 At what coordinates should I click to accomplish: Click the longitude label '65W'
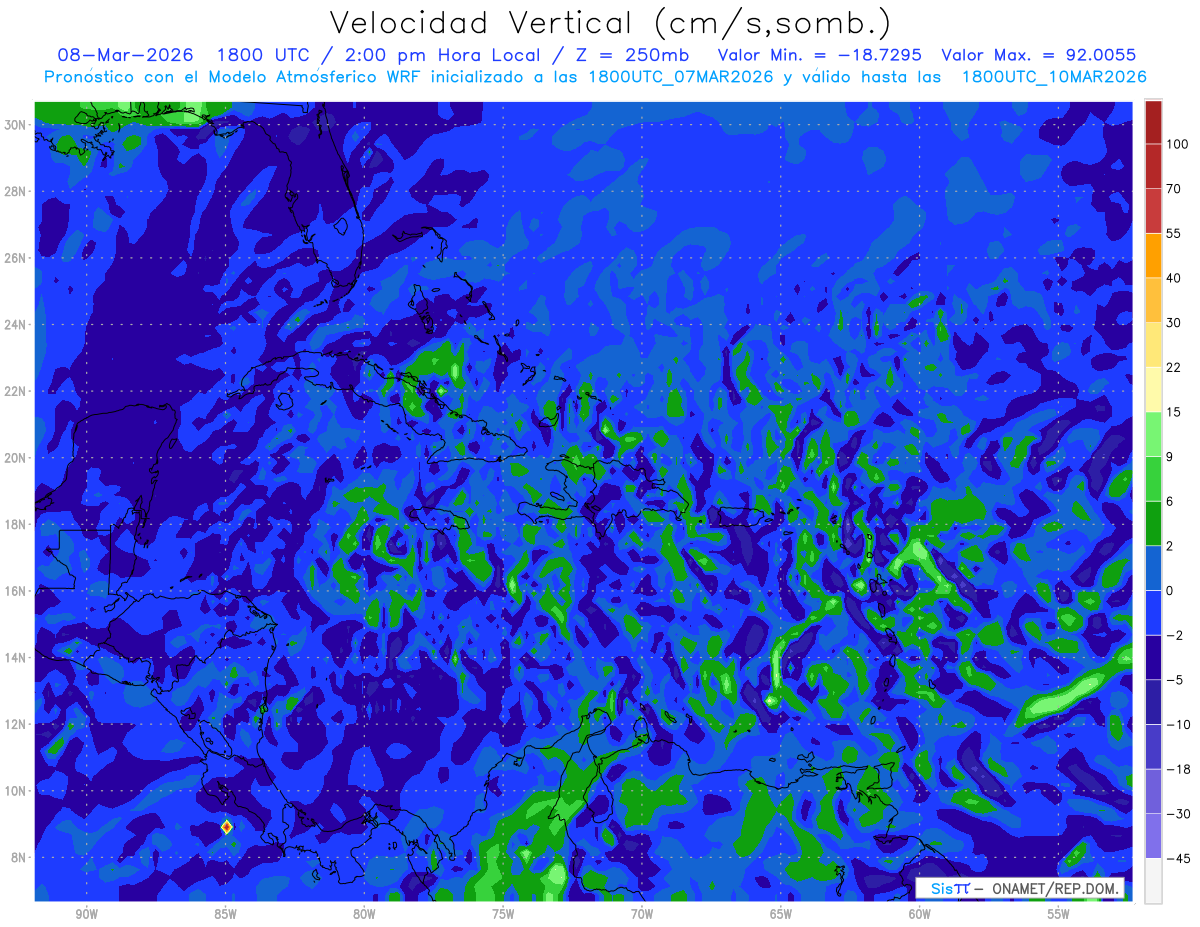point(781,914)
